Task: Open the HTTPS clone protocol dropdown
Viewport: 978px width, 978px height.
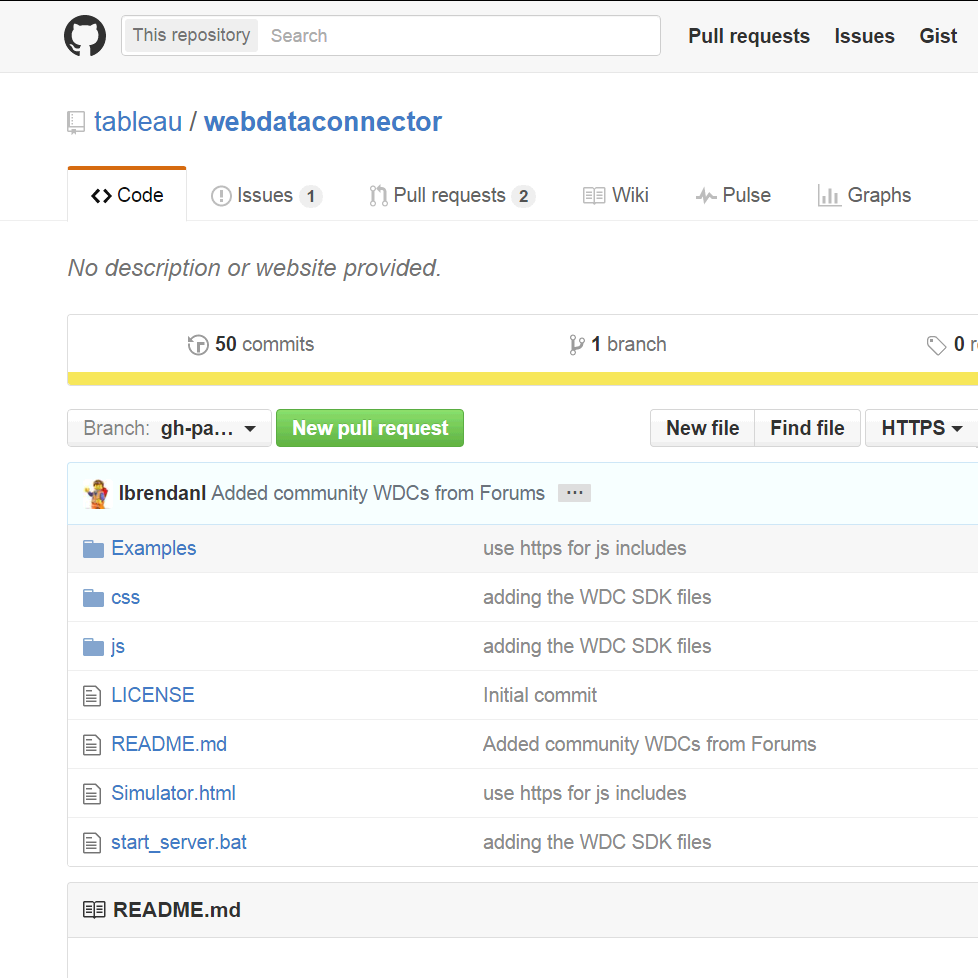Action: click(921, 428)
